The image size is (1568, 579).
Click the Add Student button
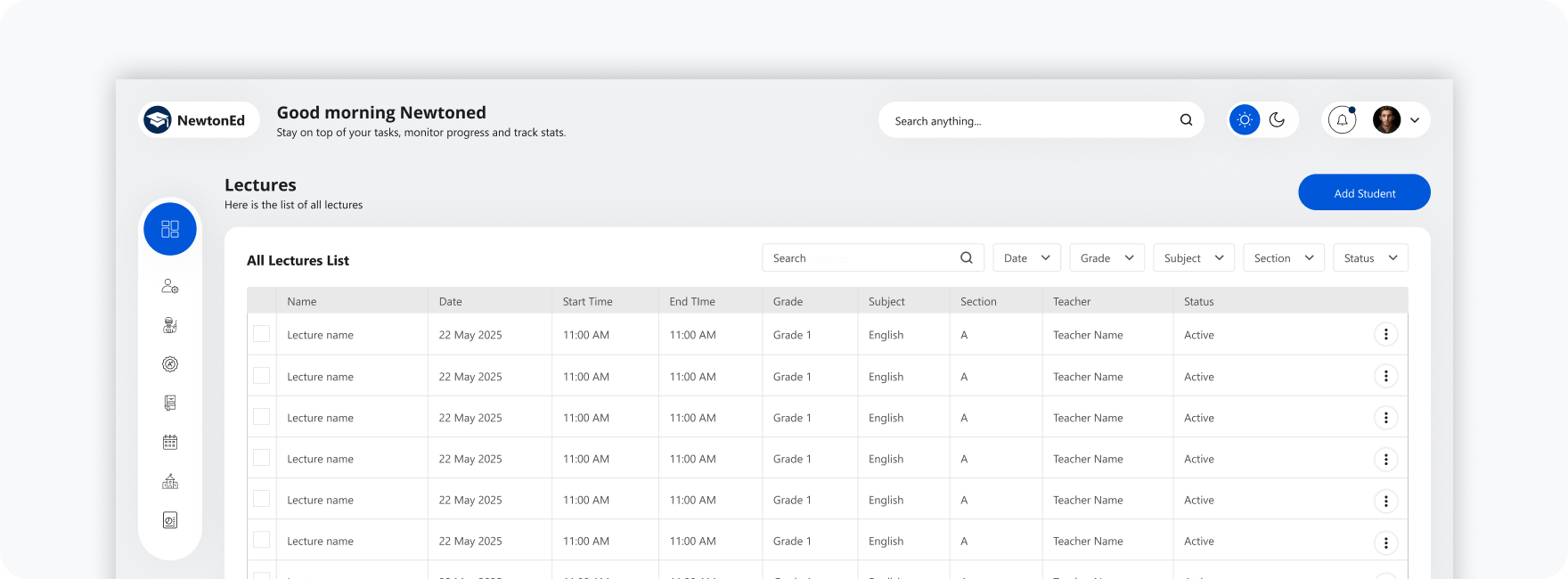click(1364, 192)
